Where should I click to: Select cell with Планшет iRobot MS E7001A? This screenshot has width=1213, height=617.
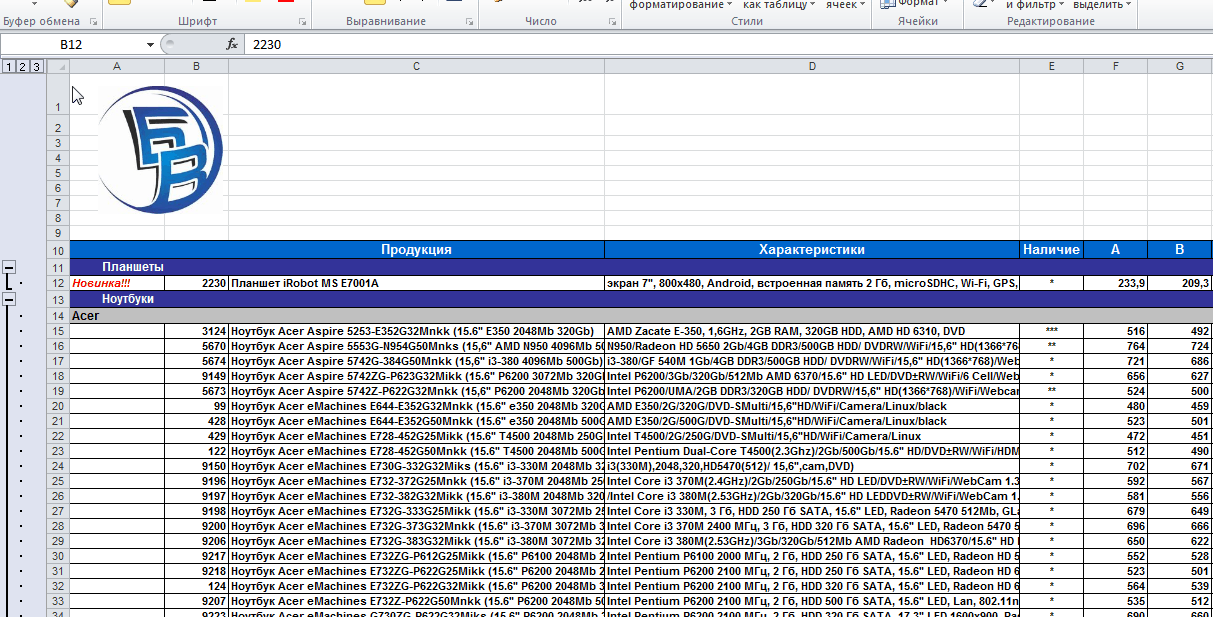click(416, 283)
